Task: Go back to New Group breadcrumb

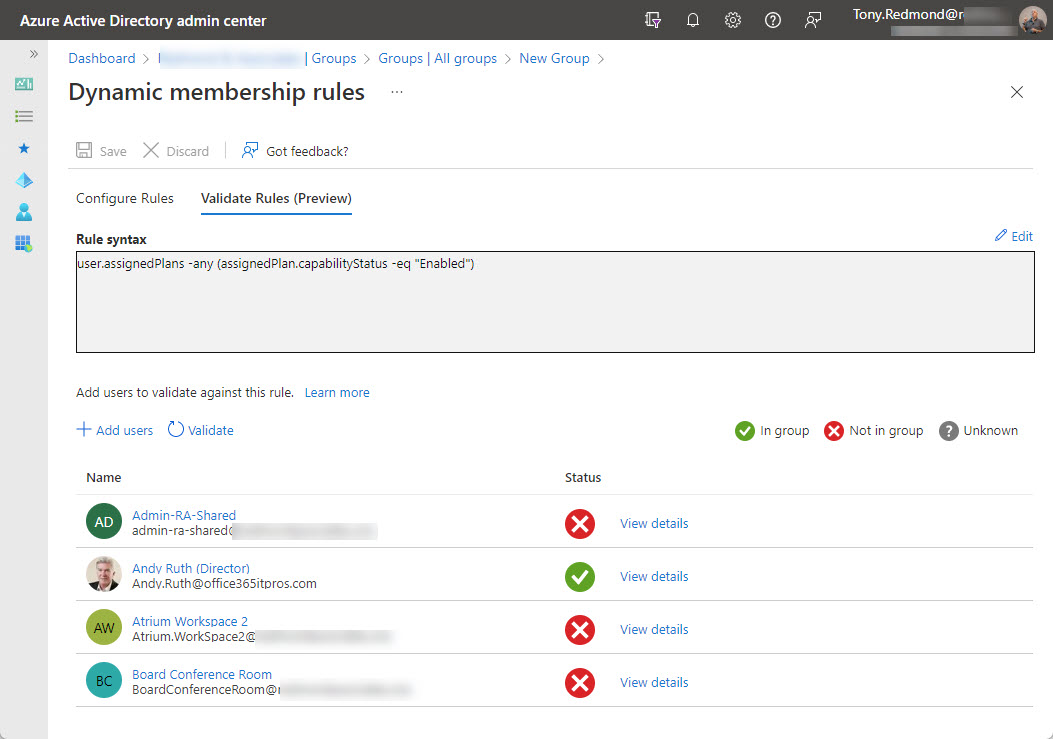Action: click(554, 58)
